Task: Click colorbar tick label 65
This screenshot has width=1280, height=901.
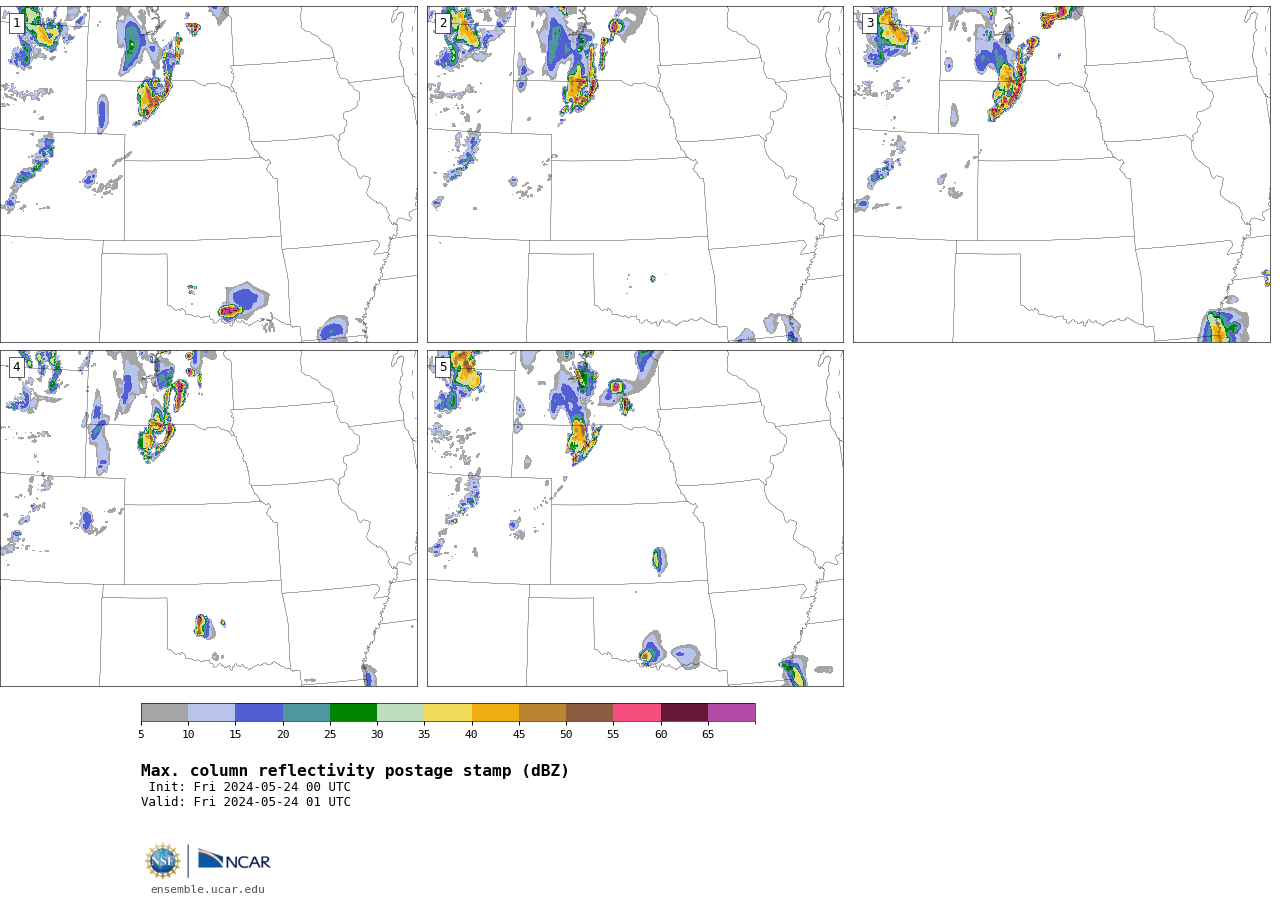Action: coord(708,735)
